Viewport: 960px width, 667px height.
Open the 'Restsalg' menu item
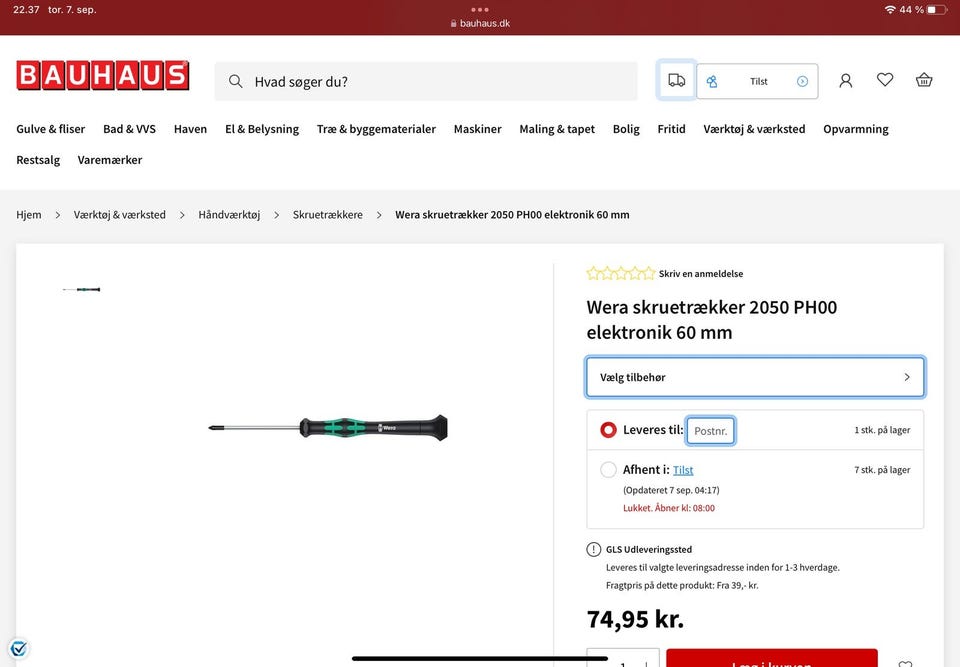click(x=38, y=160)
